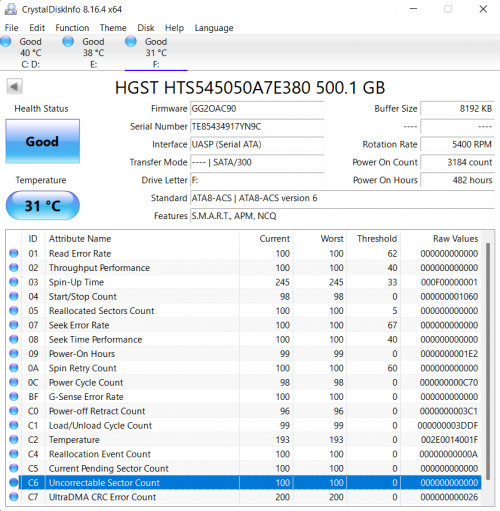
Task: Minimize the CrystalDiskInfo window
Action: (413, 9)
